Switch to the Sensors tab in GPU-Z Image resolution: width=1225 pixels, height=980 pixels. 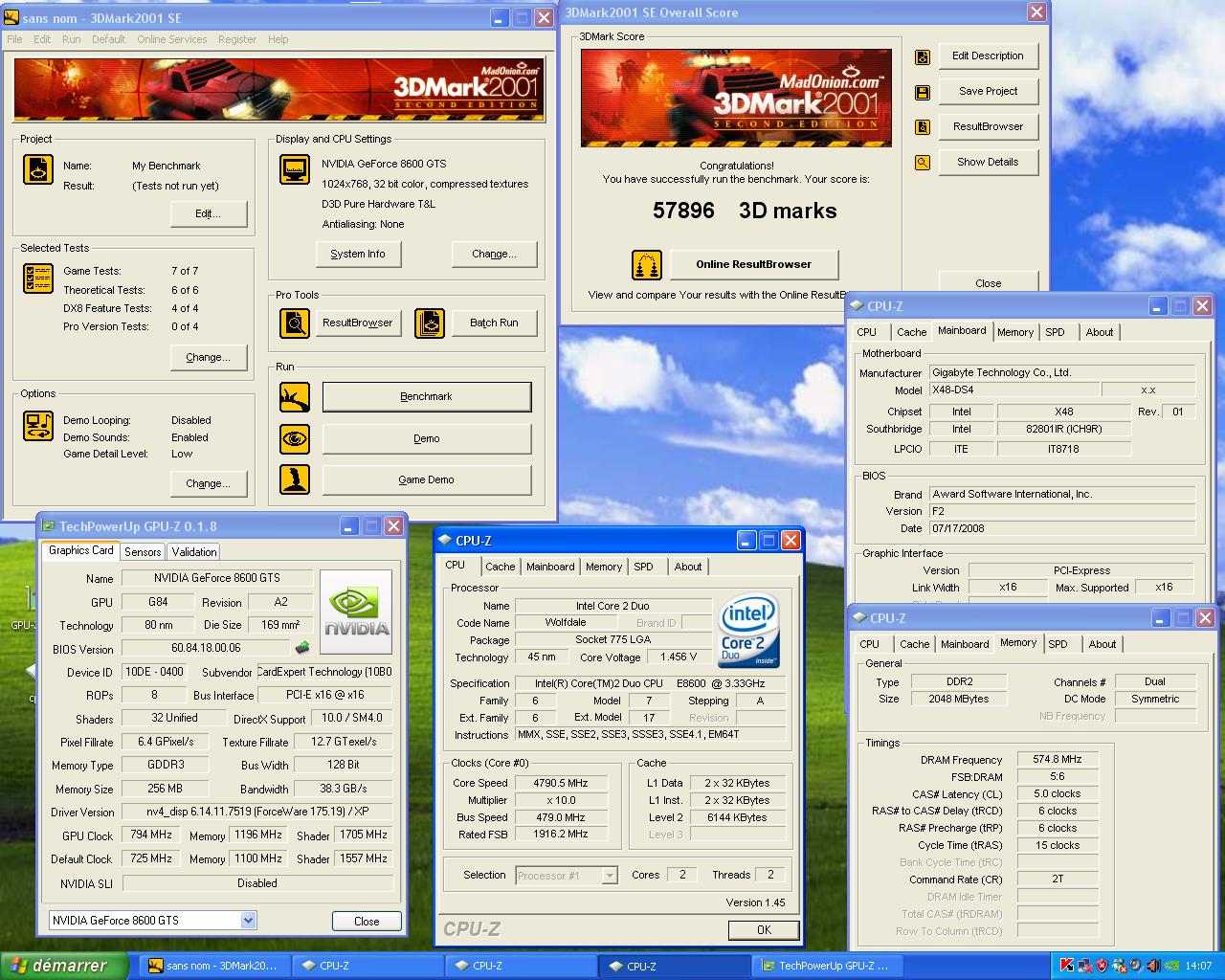(143, 552)
